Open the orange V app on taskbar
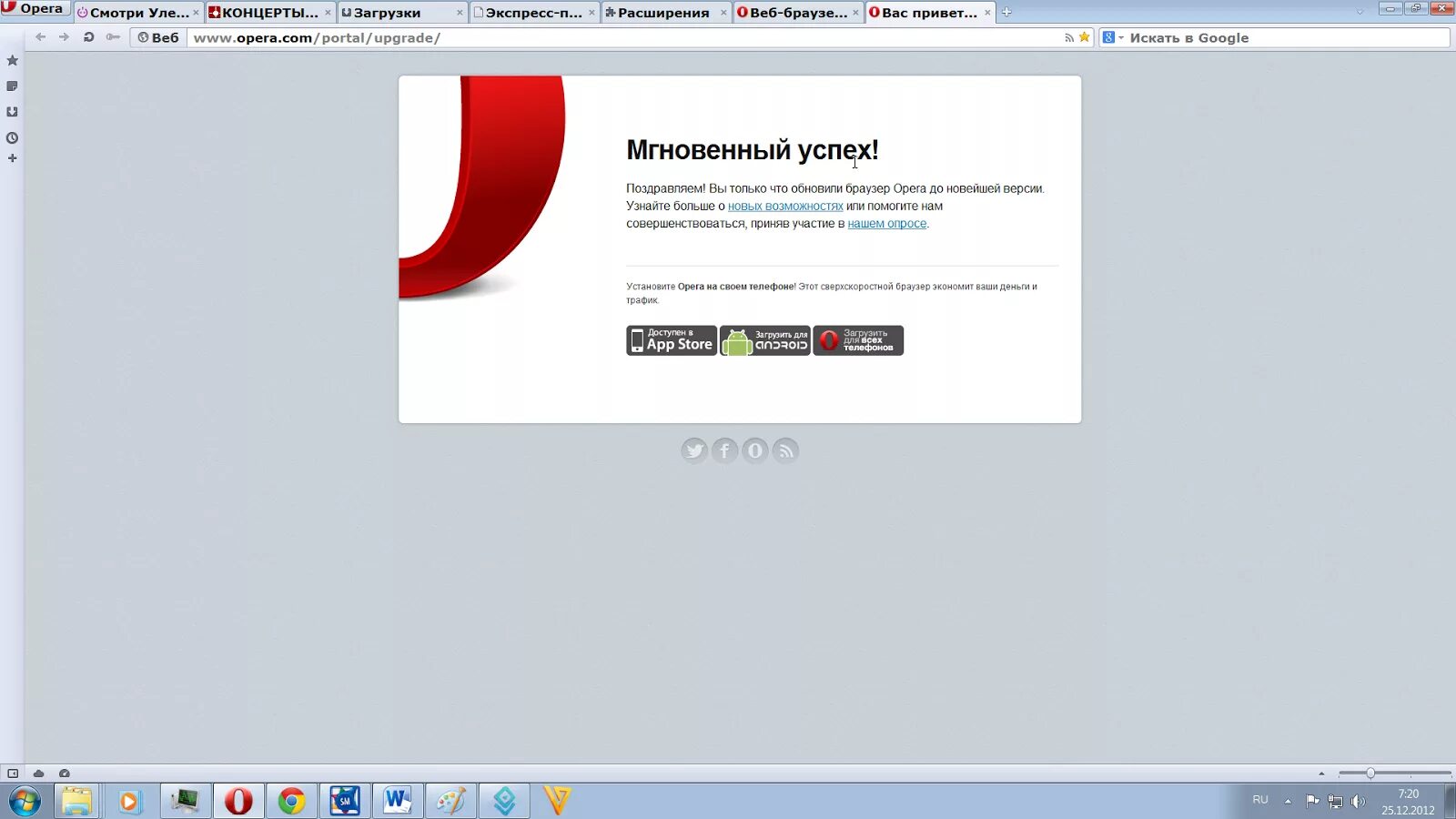Viewport: 1456px width, 819px height. point(557,802)
